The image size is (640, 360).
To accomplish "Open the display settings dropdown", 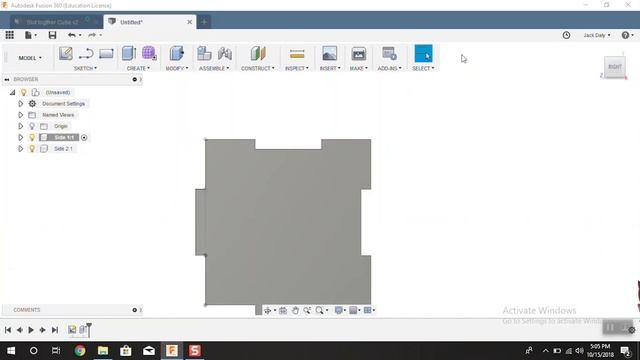I will (x=340, y=311).
